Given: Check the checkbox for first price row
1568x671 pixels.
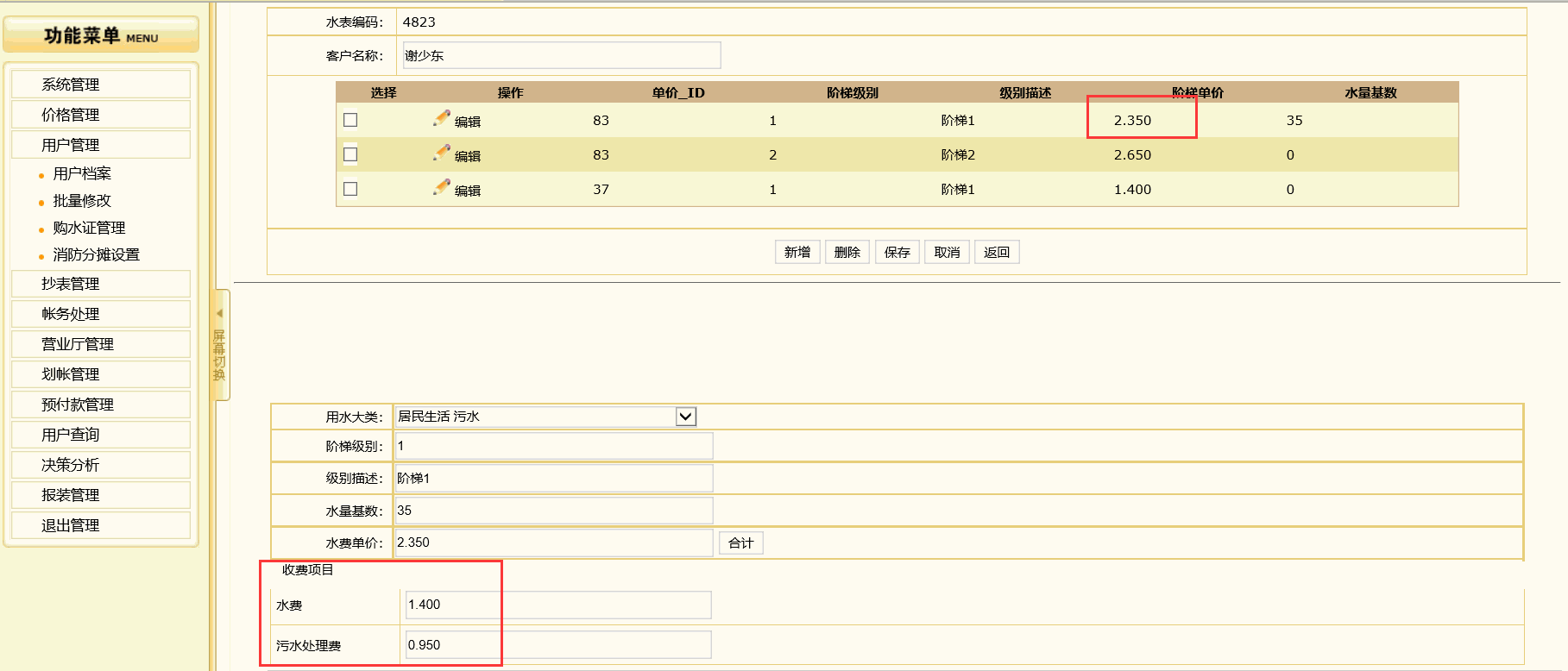Looking at the screenshot, I should tap(350, 120).
